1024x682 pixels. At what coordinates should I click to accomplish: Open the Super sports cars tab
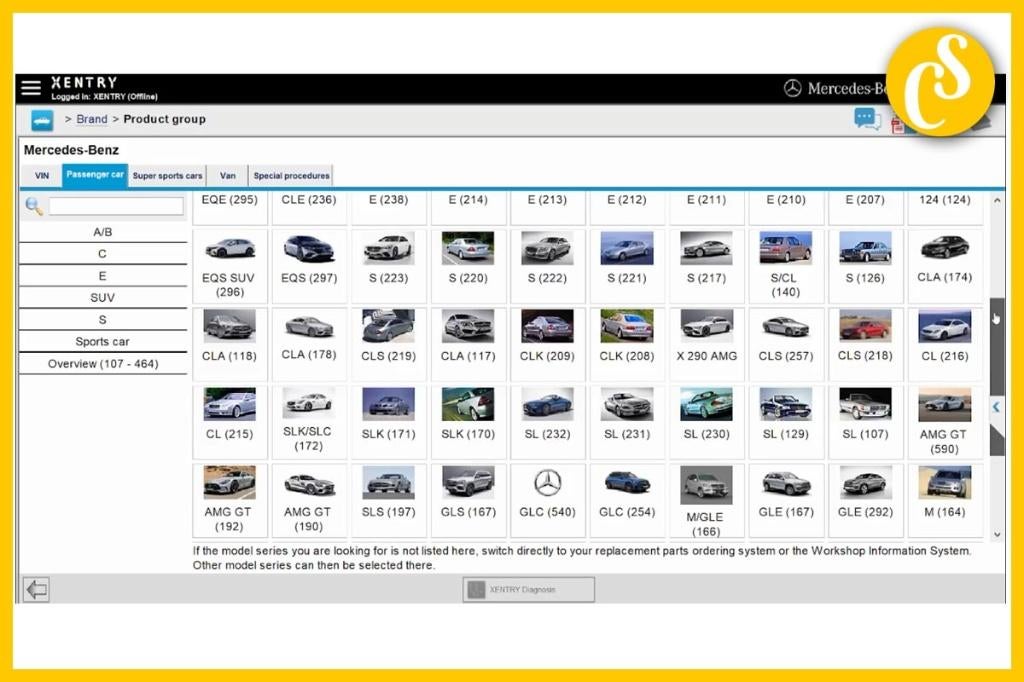coord(167,176)
